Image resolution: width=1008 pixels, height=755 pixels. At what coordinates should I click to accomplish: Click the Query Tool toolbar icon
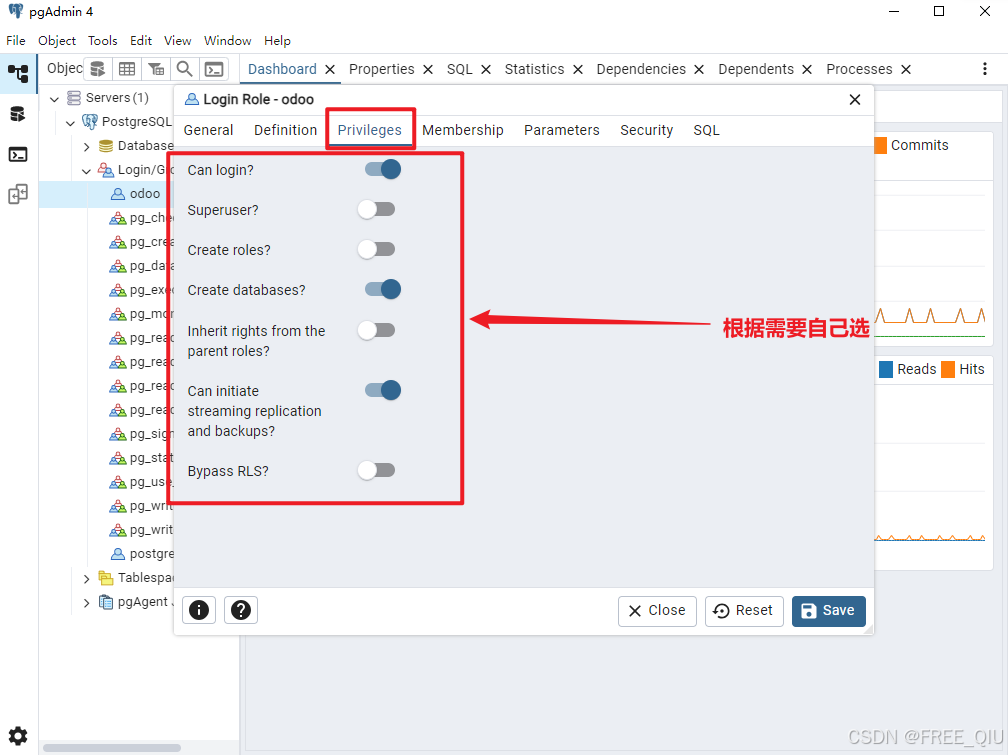(x=98, y=69)
